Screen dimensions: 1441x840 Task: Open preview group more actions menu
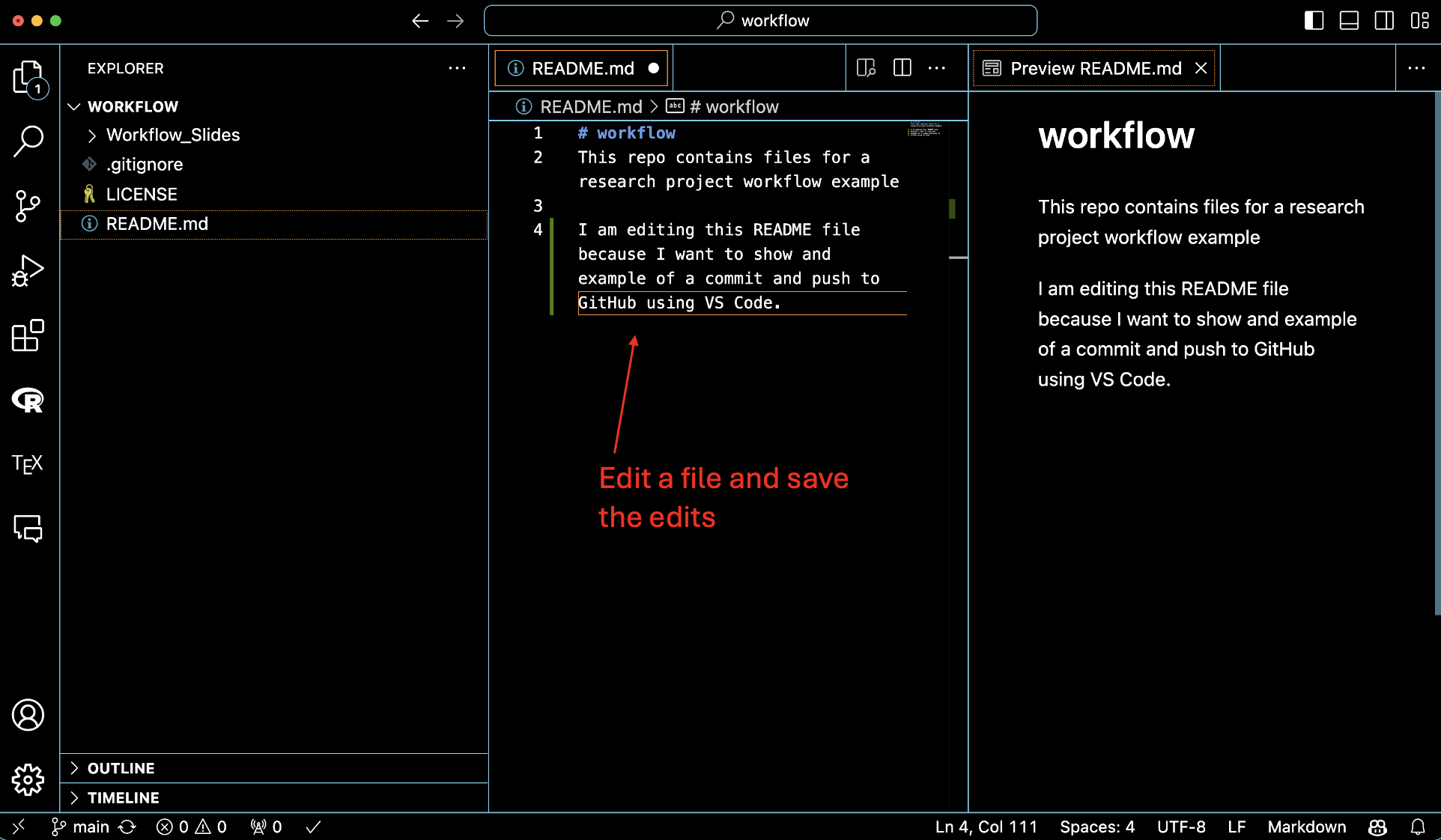(1416, 68)
